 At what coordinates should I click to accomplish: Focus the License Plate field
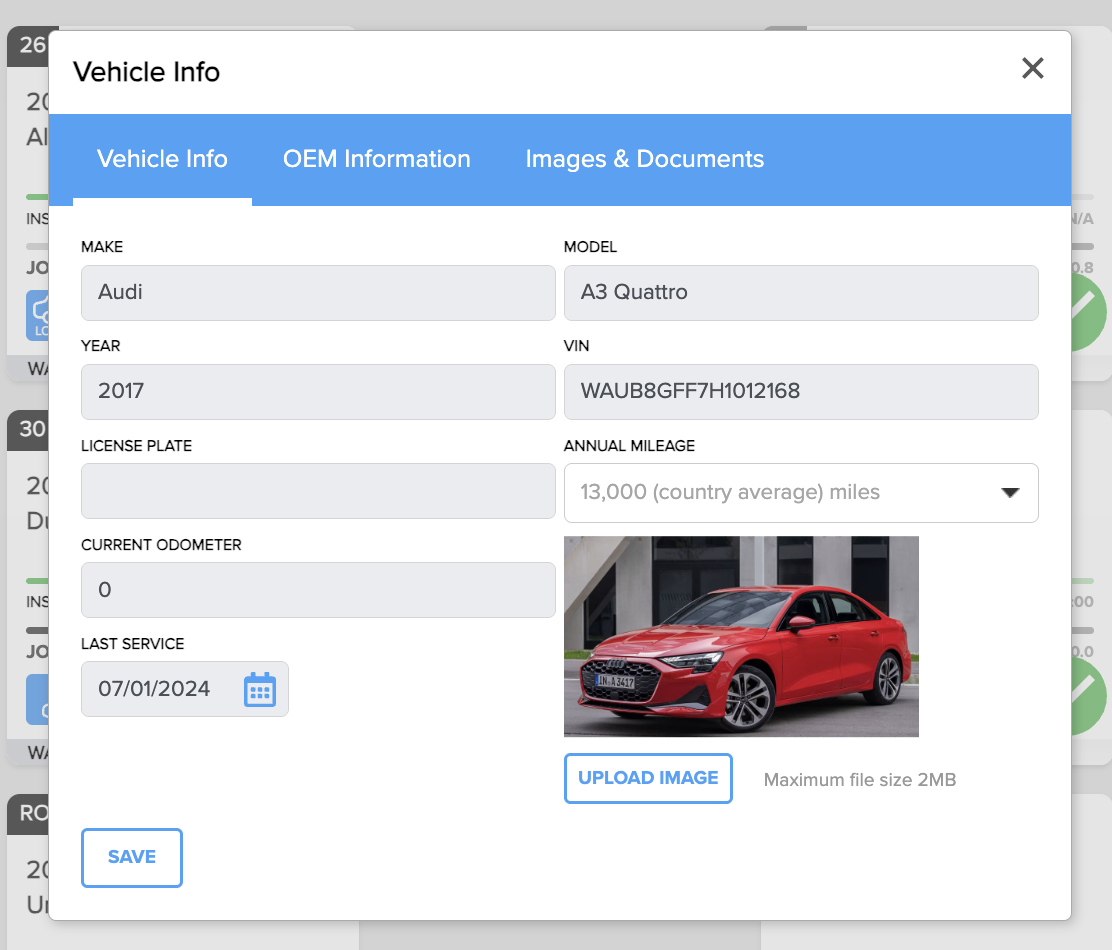pos(318,491)
